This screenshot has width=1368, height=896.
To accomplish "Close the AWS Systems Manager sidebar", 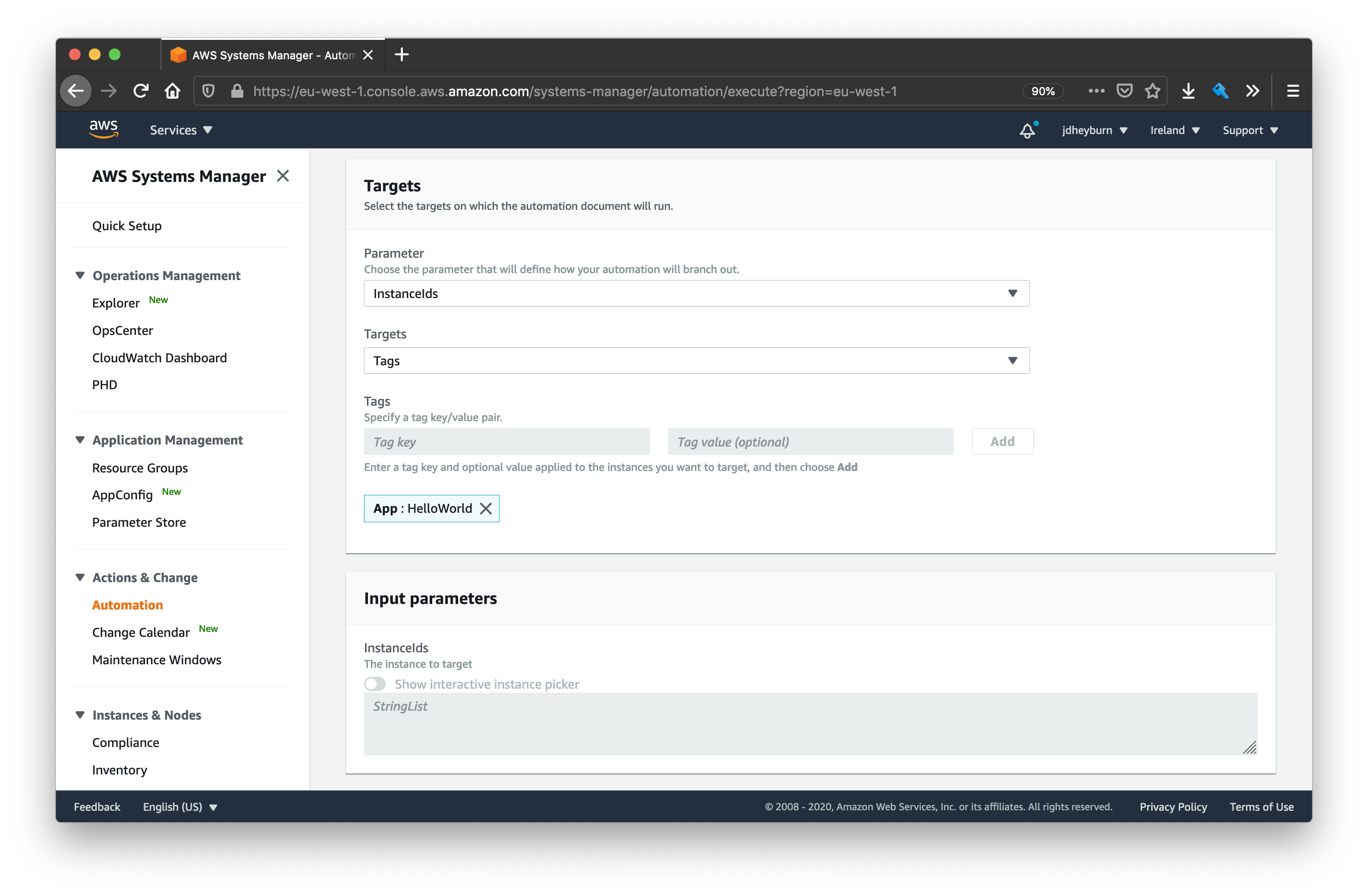I will tap(283, 176).
